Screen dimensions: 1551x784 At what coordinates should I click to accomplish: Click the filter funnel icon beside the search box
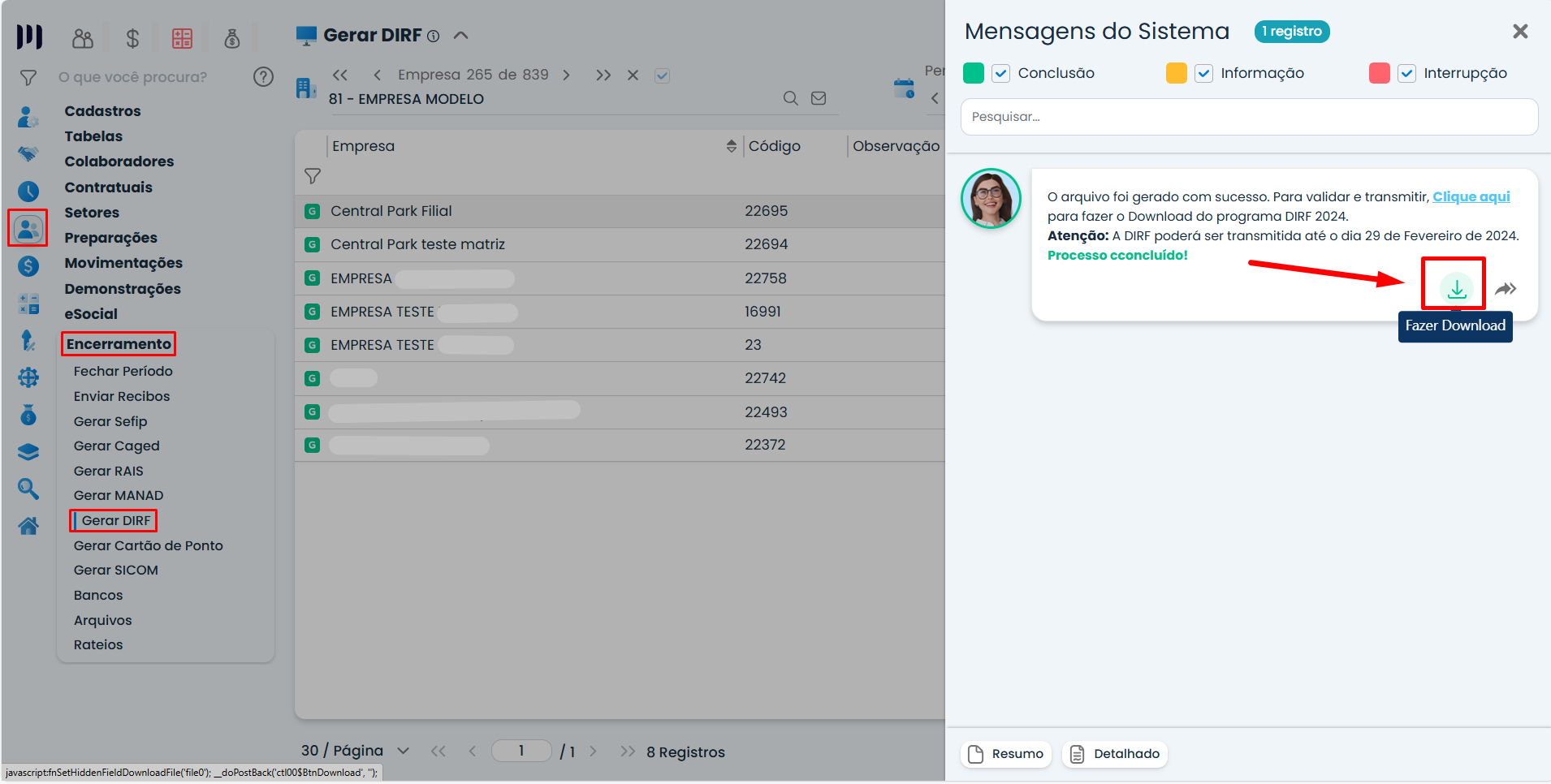coord(28,77)
